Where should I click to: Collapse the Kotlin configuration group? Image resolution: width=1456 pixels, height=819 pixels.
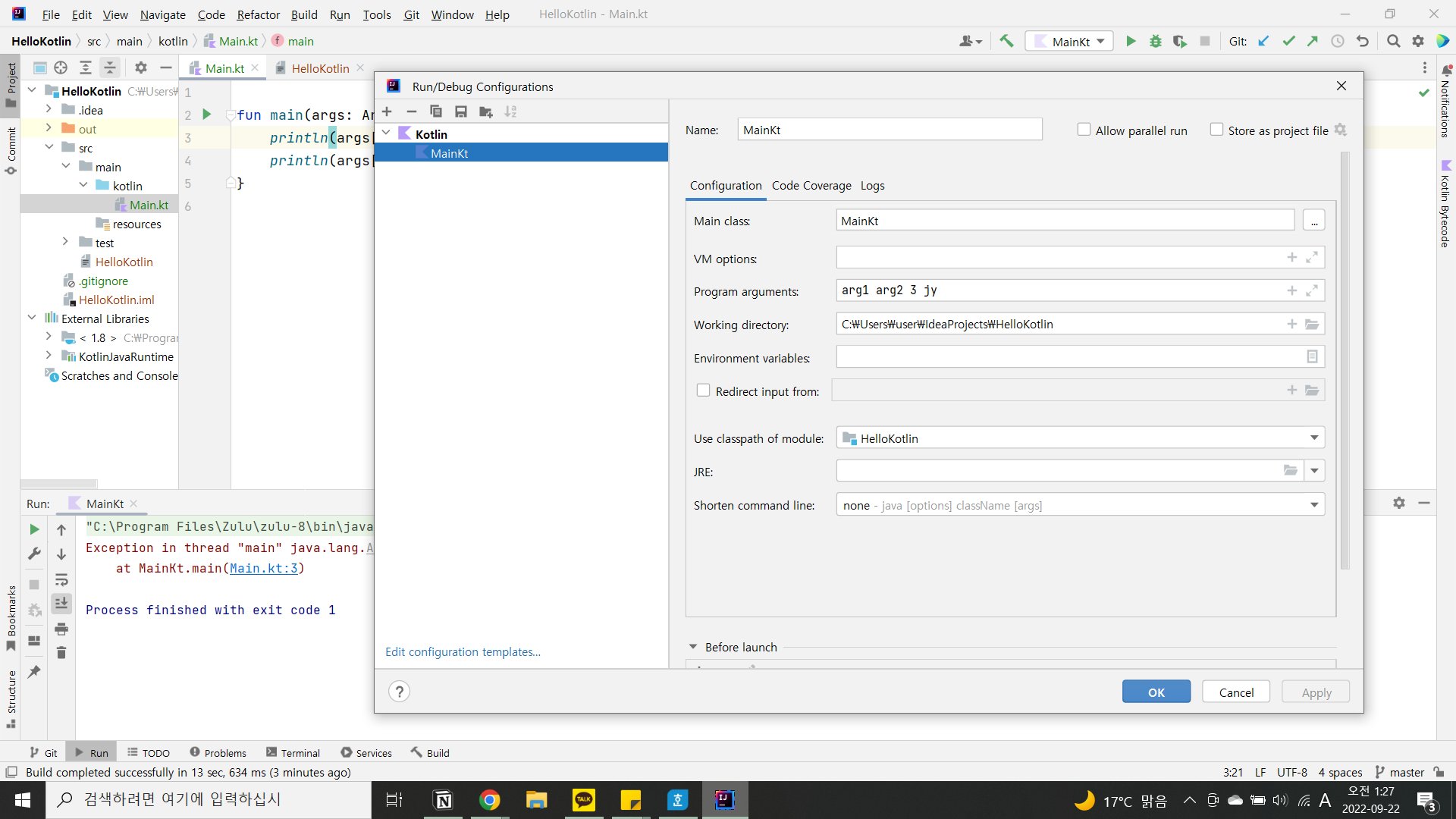[x=386, y=133]
